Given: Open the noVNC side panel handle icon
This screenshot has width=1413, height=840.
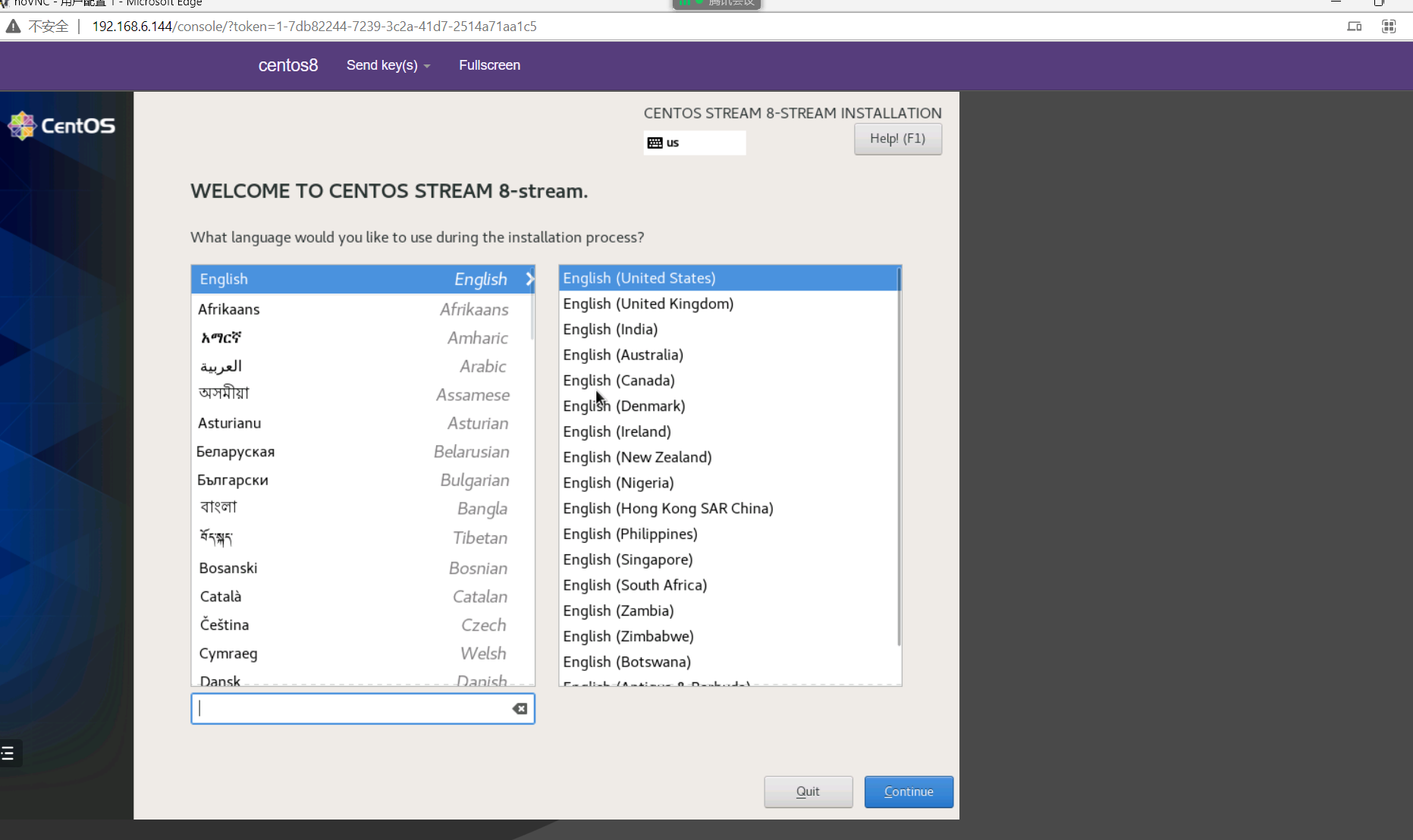Looking at the screenshot, I should [9, 753].
